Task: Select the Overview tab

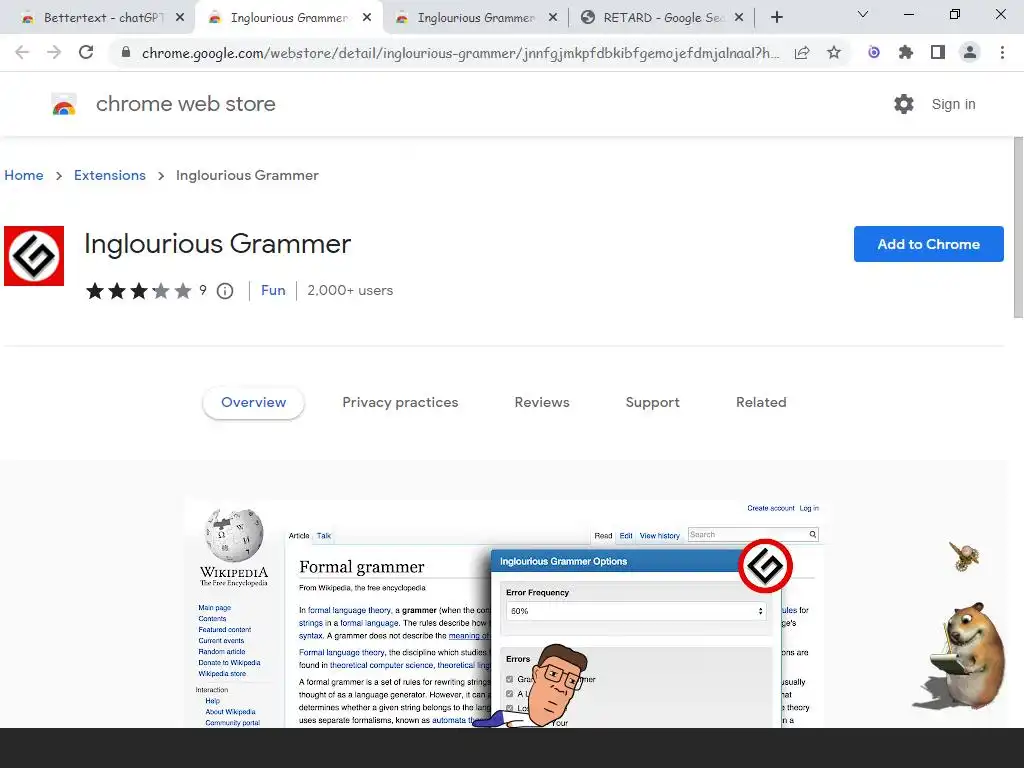Action: tap(253, 402)
